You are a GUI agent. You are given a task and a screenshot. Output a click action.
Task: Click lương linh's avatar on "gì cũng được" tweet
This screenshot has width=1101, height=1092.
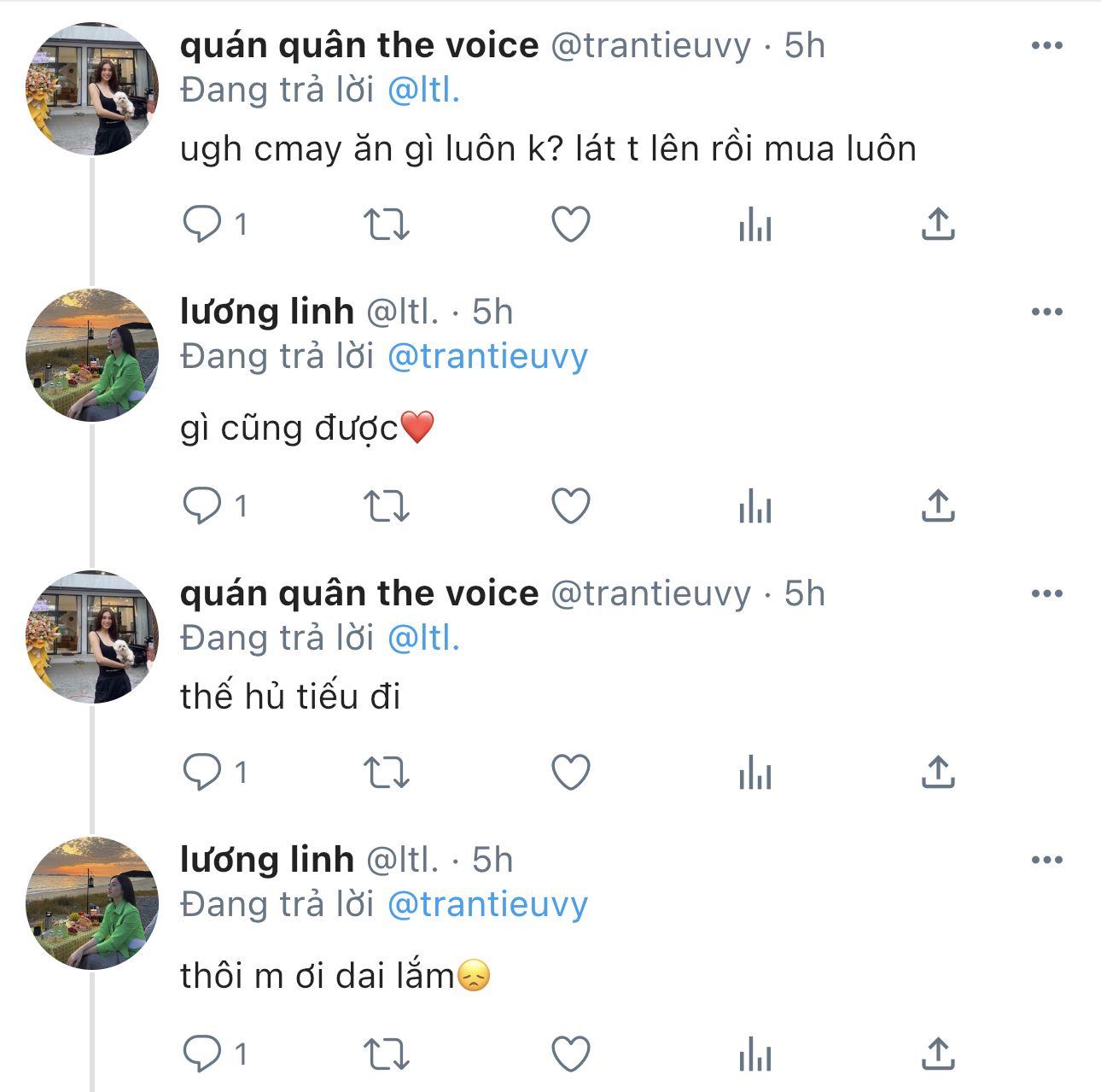(x=92, y=355)
